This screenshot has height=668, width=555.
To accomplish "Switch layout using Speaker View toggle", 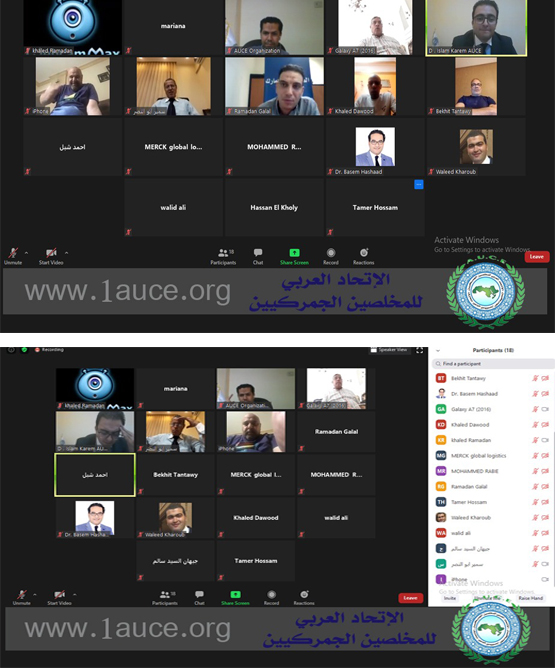I will 388,350.
